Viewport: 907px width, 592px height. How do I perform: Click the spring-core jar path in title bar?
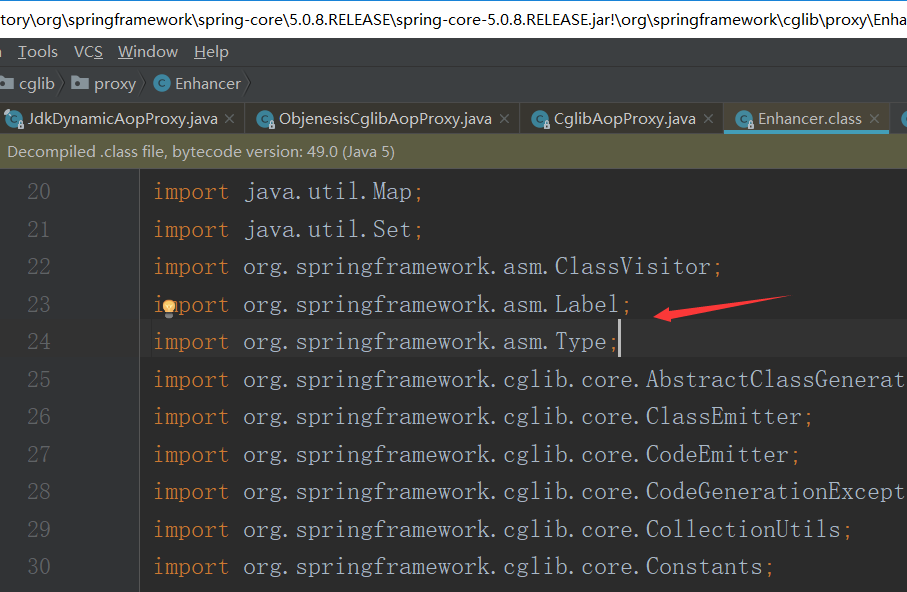tap(454, 20)
